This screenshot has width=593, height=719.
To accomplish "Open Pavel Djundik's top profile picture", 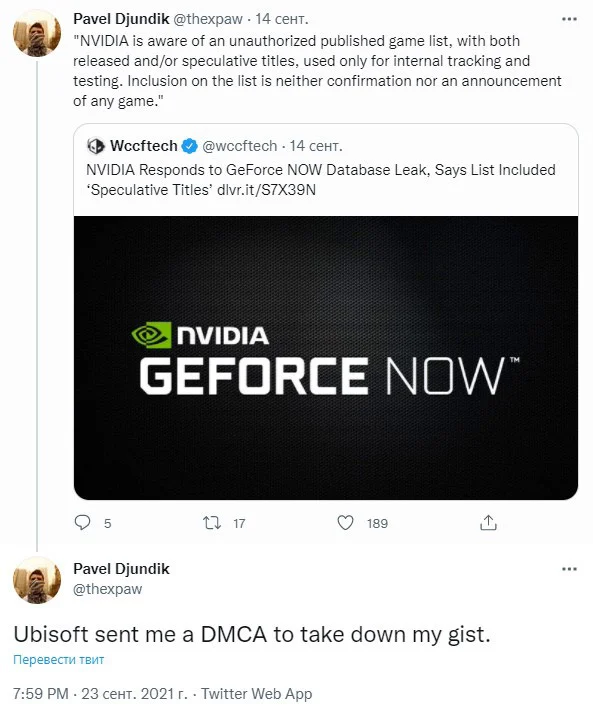I will [x=37, y=33].
